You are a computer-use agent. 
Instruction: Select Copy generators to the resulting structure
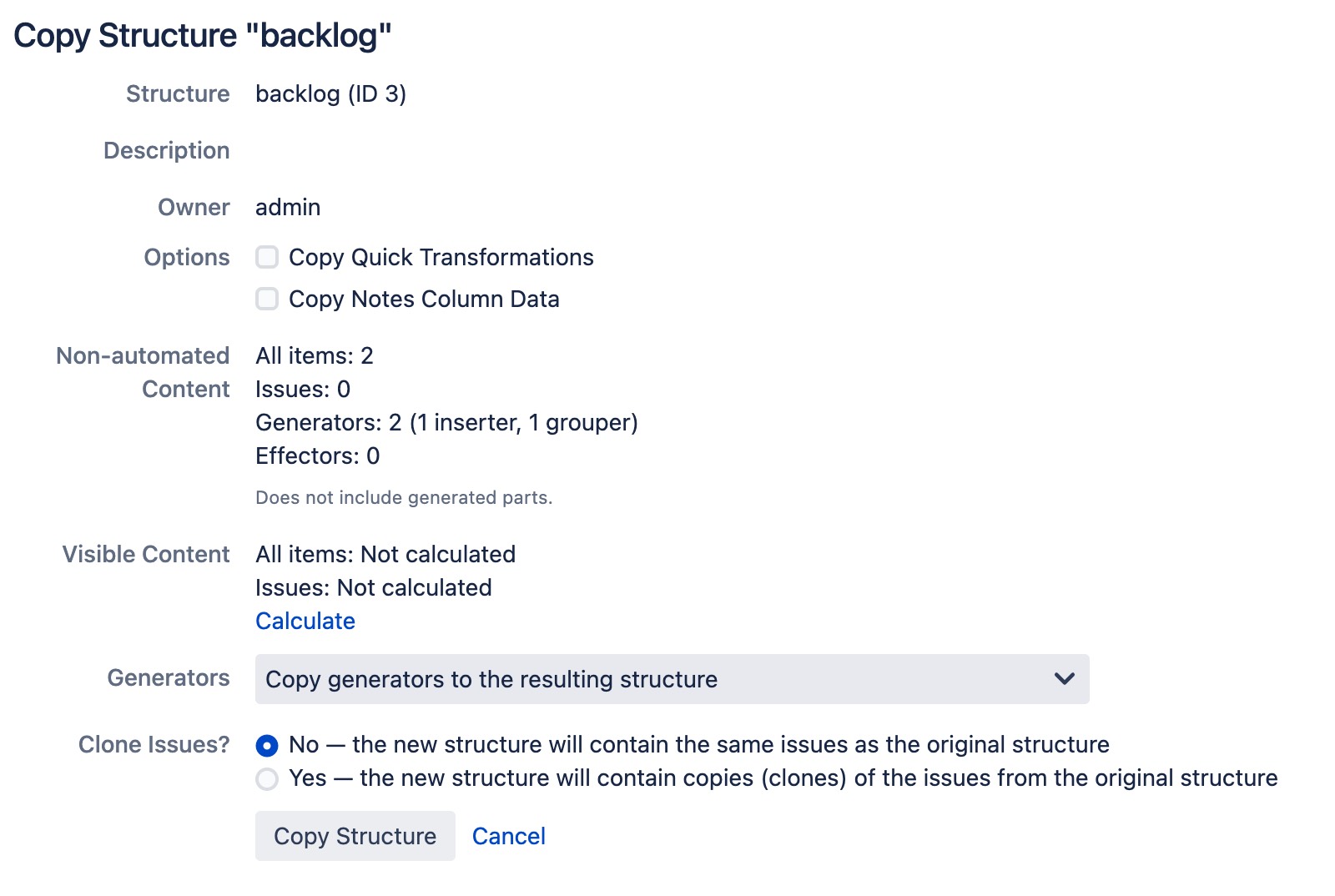[491, 679]
